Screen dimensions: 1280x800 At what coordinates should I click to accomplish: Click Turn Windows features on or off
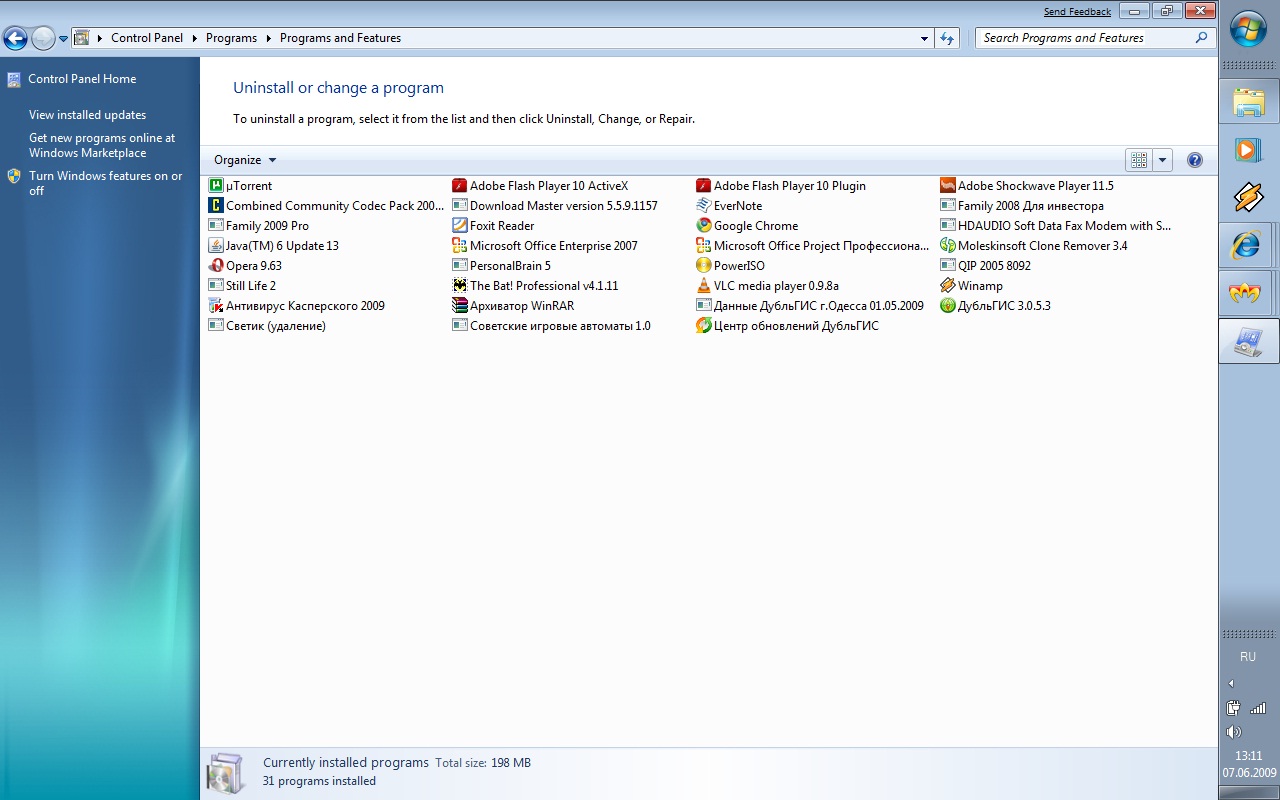coord(105,183)
